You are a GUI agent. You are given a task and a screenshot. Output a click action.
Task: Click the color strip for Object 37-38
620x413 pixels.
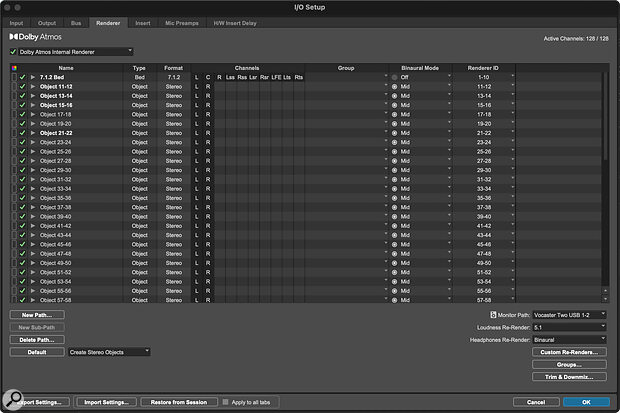tap(14, 207)
